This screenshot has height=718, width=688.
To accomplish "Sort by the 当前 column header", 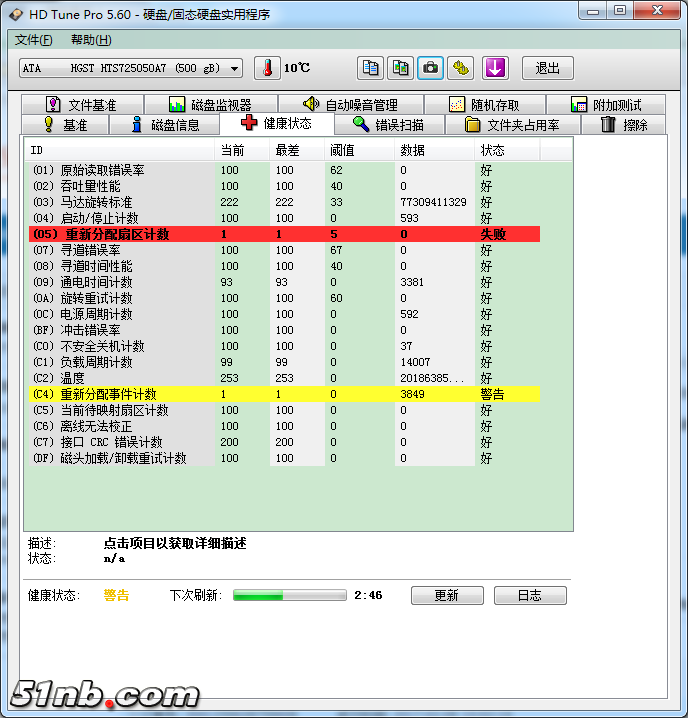I will point(242,150).
